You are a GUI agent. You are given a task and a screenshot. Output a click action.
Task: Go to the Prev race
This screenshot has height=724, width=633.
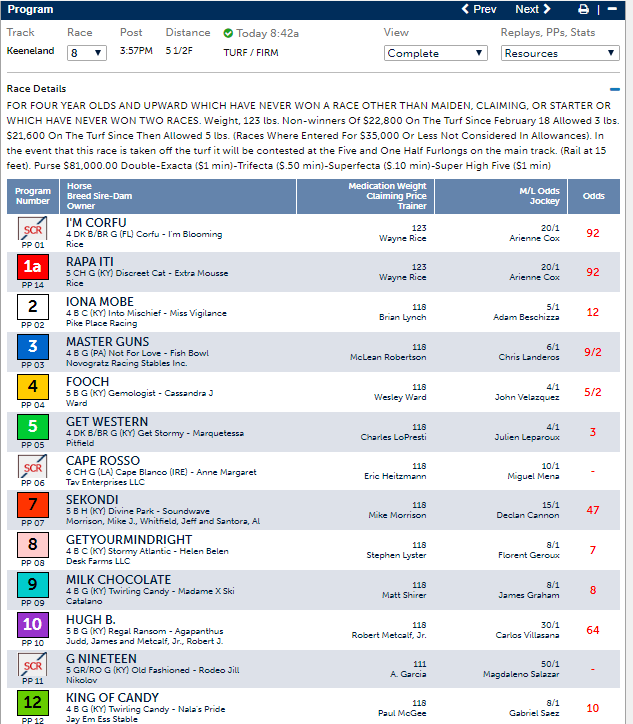tap(478, 9)
